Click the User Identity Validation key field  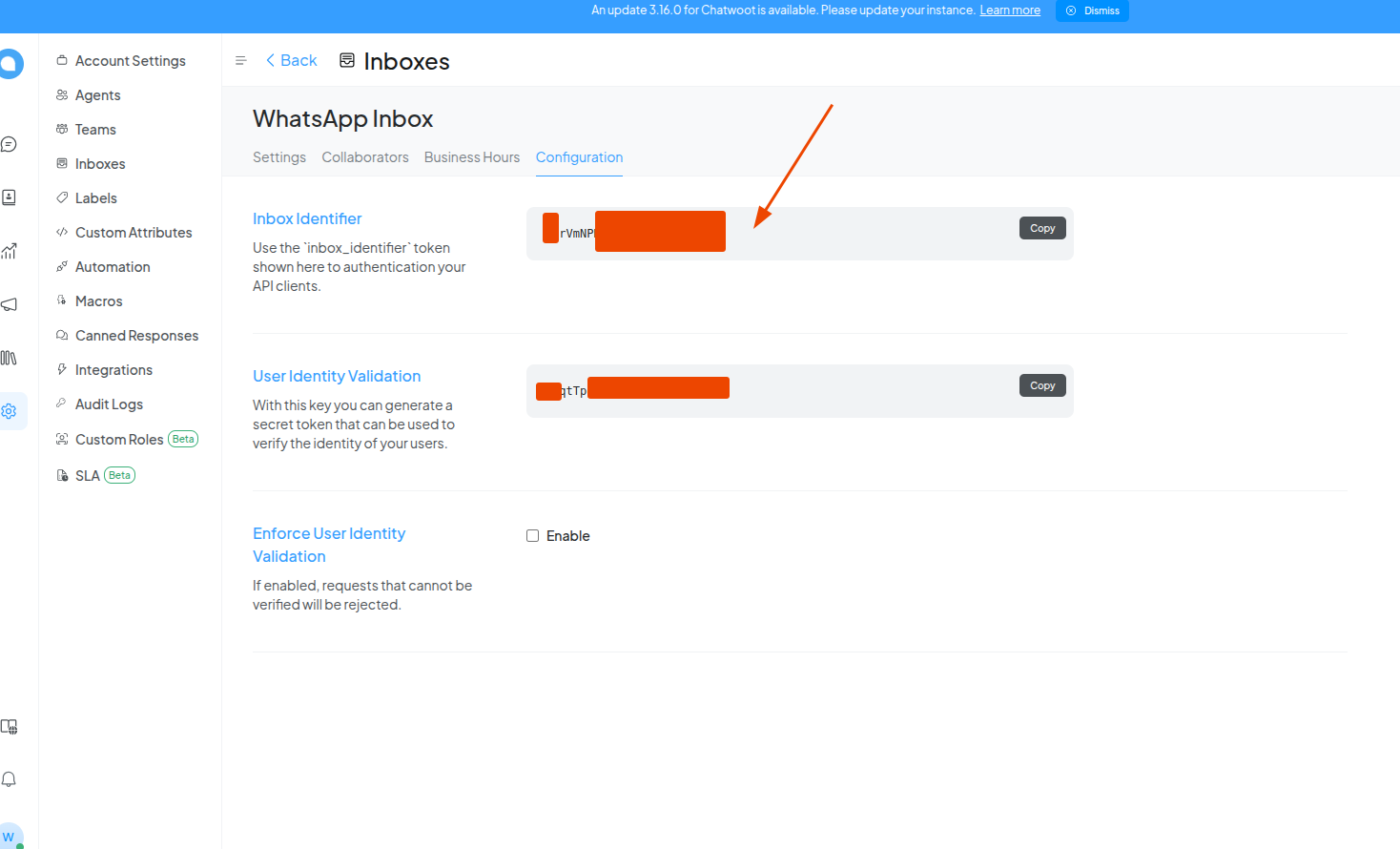point(800,391)
